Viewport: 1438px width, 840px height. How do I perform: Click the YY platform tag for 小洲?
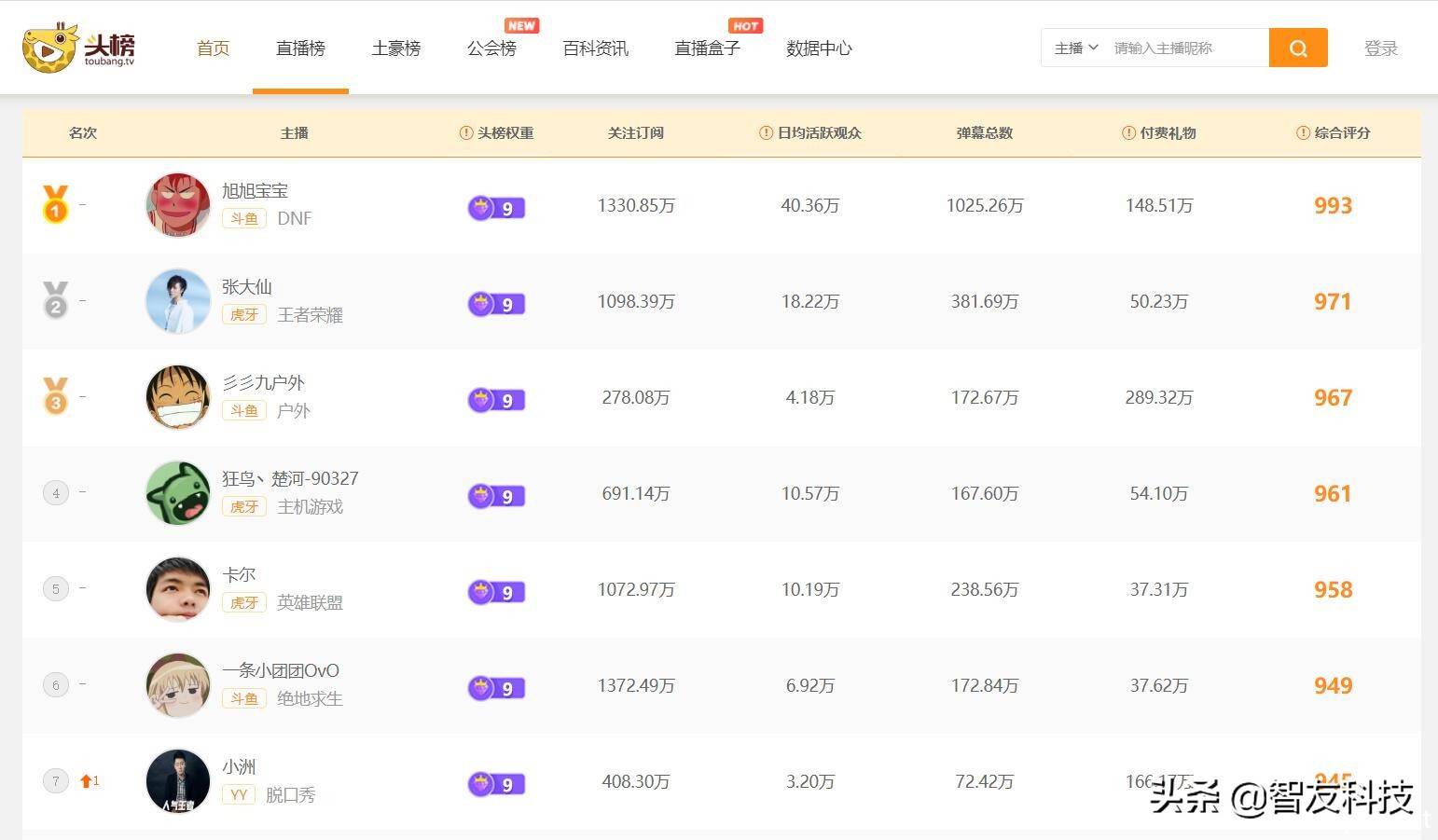[239, 795]
